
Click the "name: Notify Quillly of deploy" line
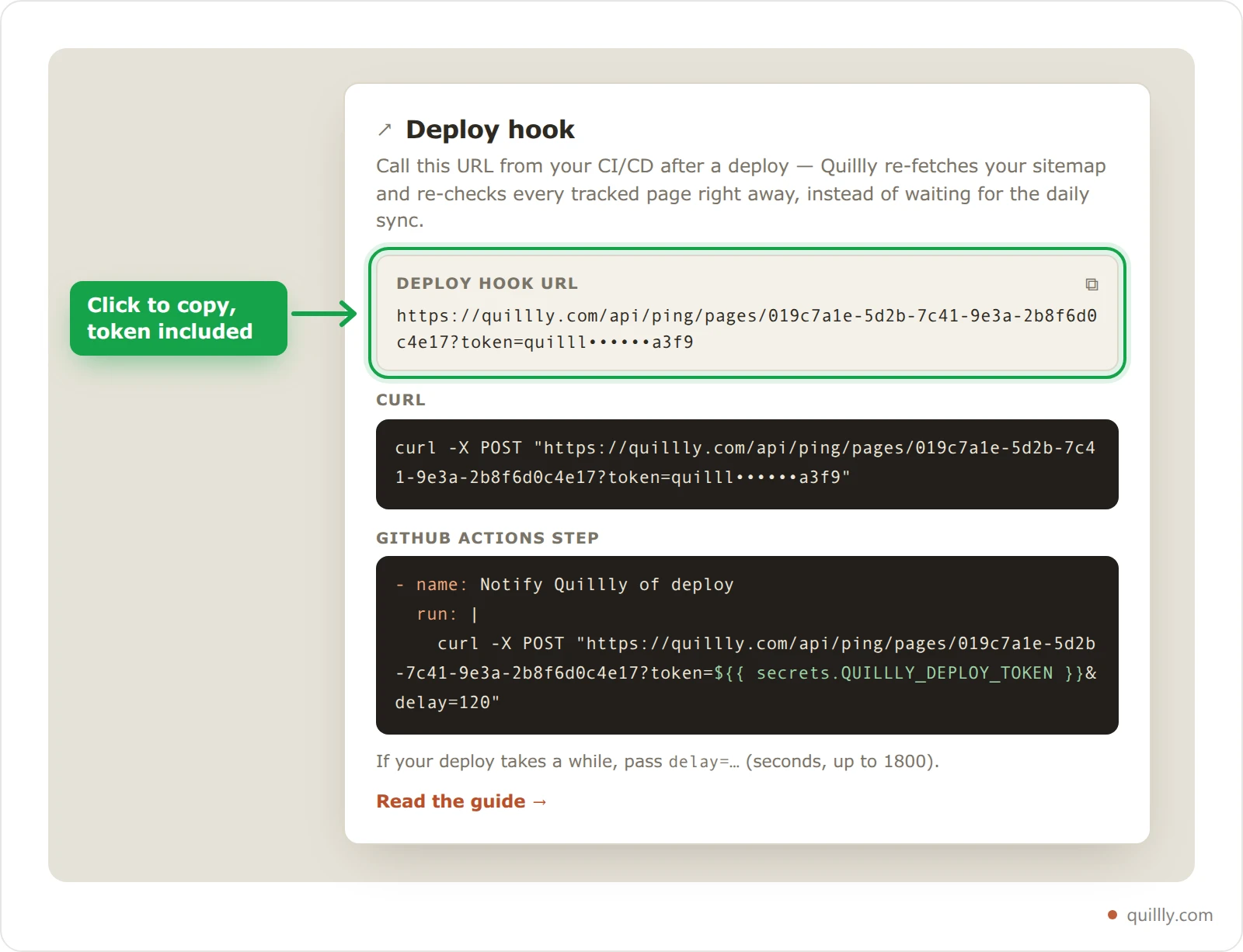[x=565, y=585]
